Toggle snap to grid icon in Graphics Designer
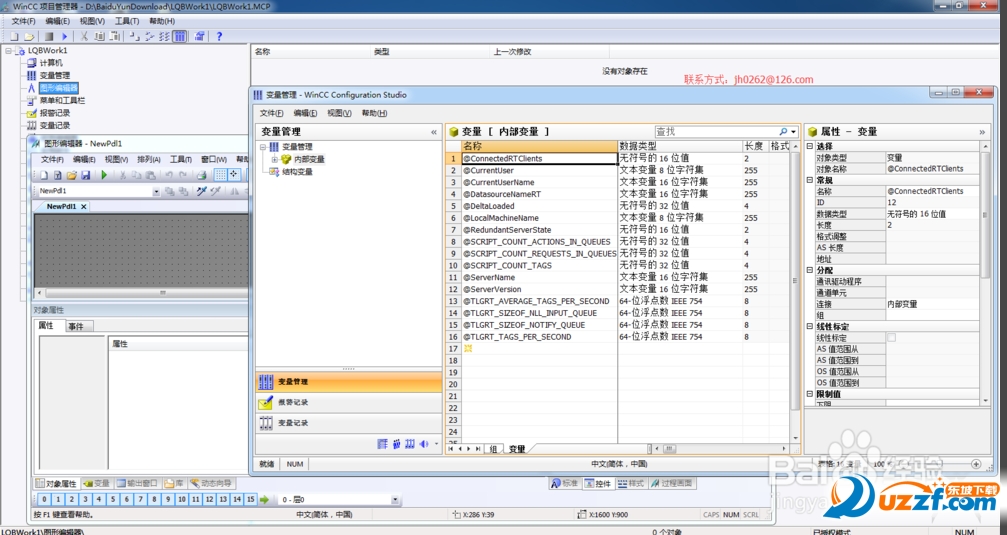Image resolution: width=1007 pixels, height=535 pixels. click(234, 174)
